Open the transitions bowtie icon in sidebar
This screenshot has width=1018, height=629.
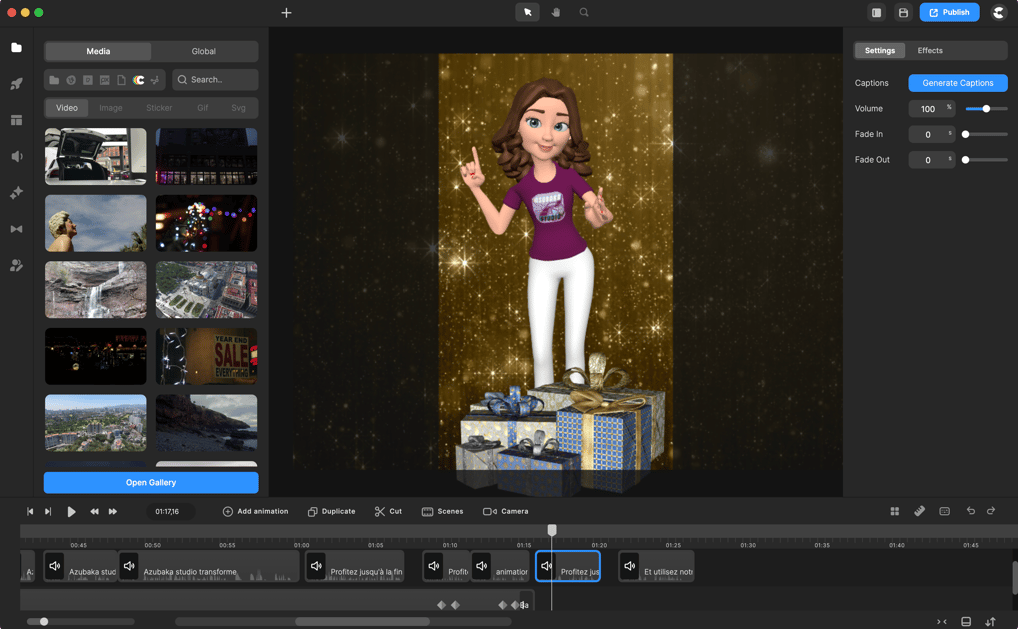[x=16, y=229]
